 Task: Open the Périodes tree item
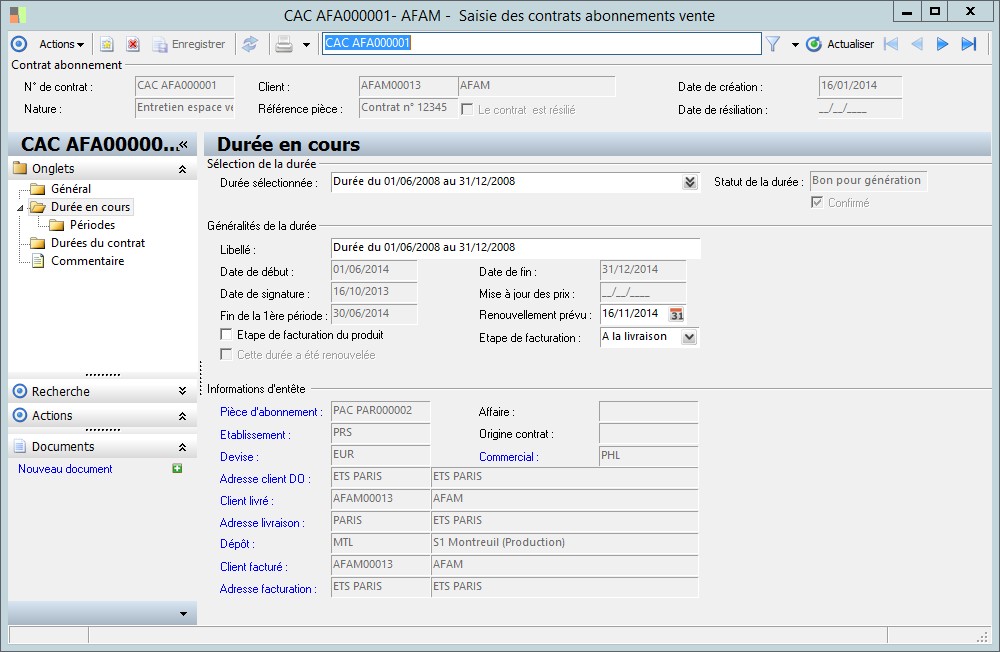click(92, 225)
